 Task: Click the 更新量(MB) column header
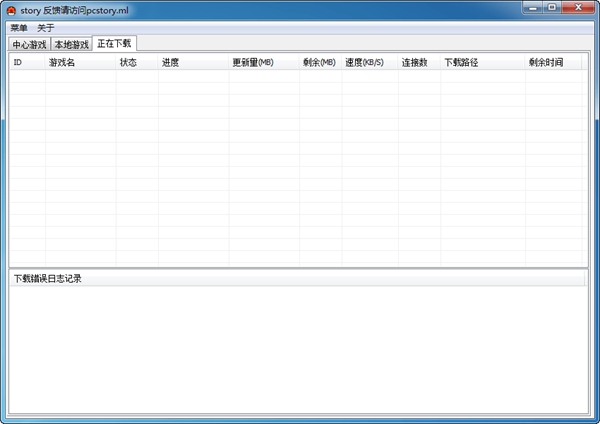264,62
